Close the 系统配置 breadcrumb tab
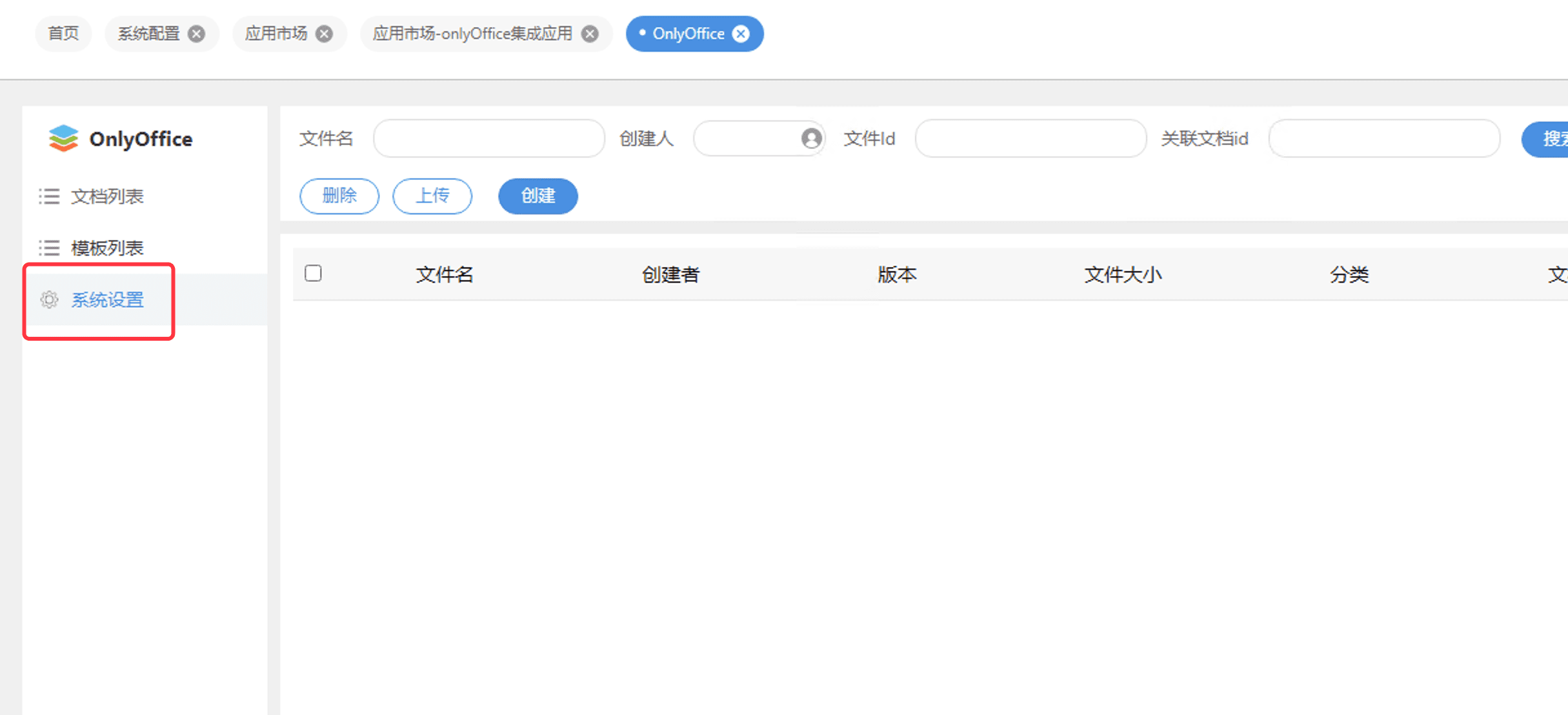This screenshot has width=1568, height=715. pyautogui.click(x=196, y=34)
